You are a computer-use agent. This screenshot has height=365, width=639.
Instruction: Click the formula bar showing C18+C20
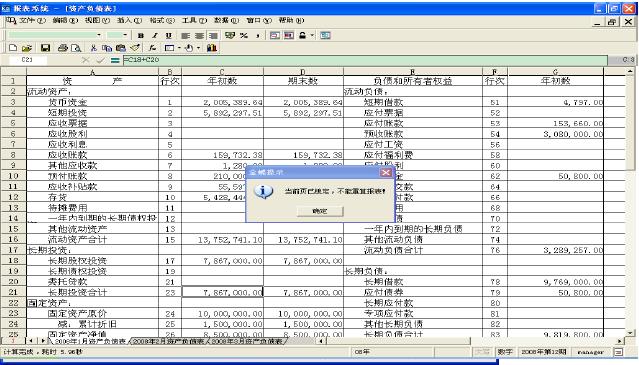pyautogui.click(x=365, y=60)
